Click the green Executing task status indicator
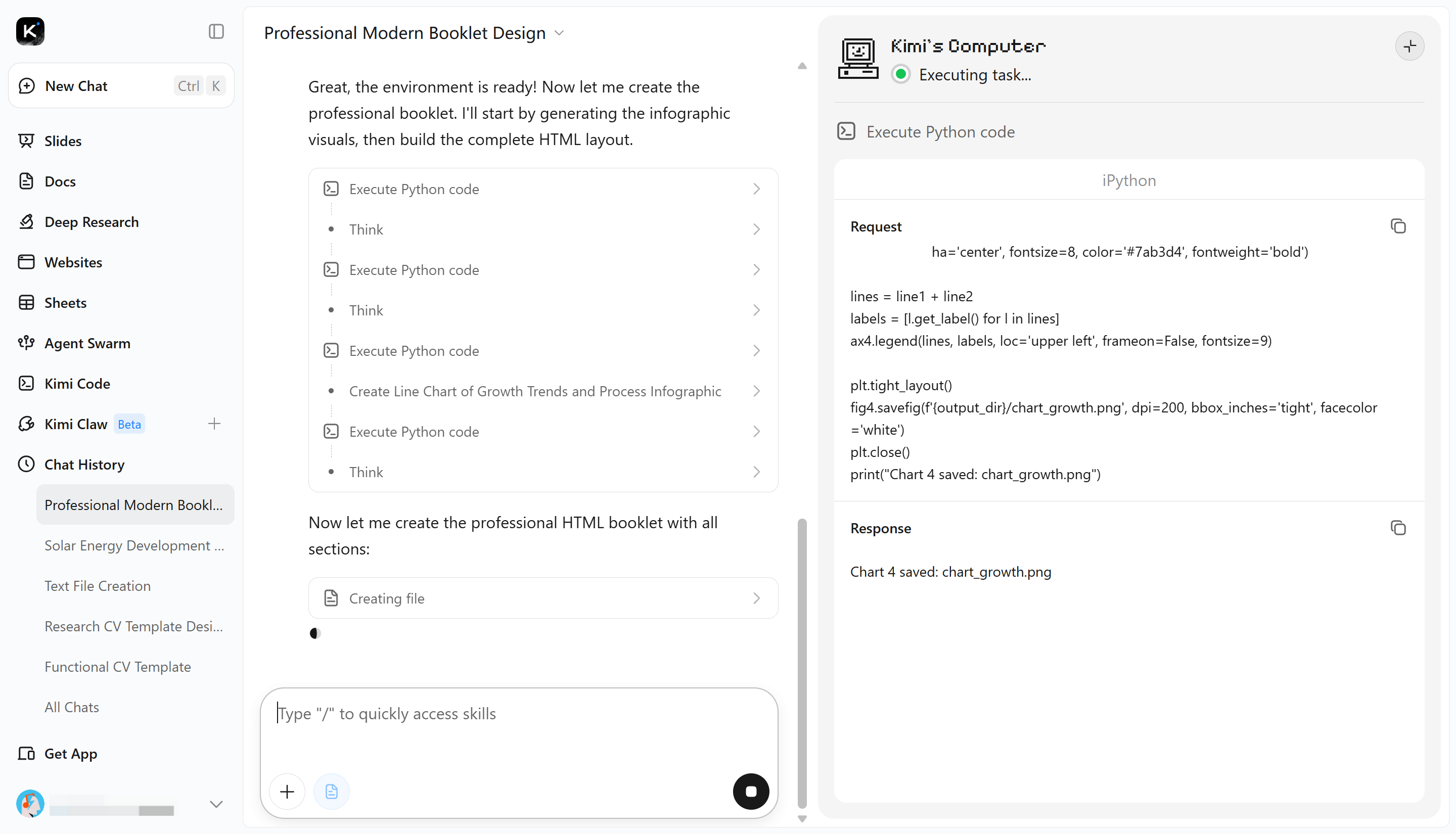 [x=901, y=74]
